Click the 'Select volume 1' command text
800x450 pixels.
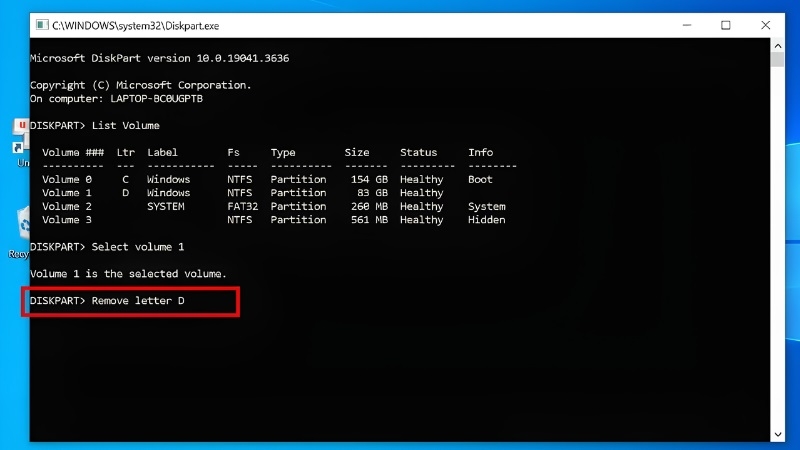pyautogui.click(x=138, y=247)
